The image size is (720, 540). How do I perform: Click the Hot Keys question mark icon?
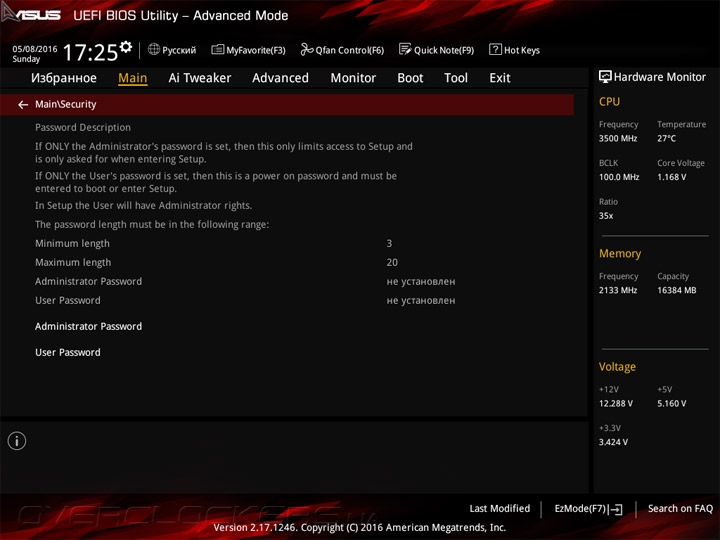(x=495, y=49)
